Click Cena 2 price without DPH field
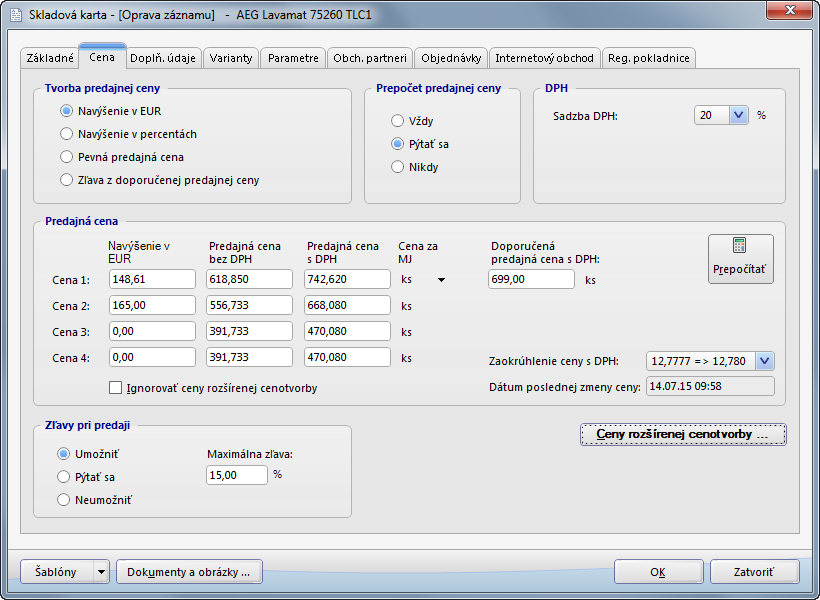The width and height of the screenshot is (820, 600). (249, 305)
